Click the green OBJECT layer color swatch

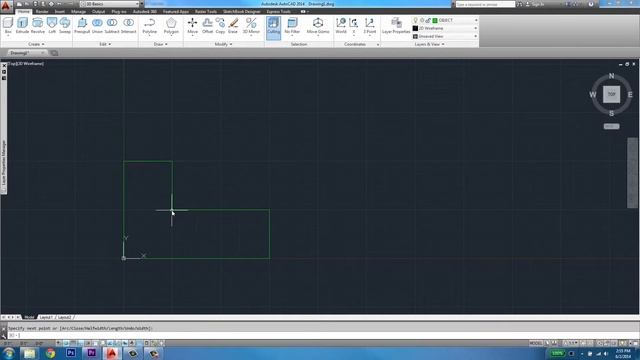435,20
